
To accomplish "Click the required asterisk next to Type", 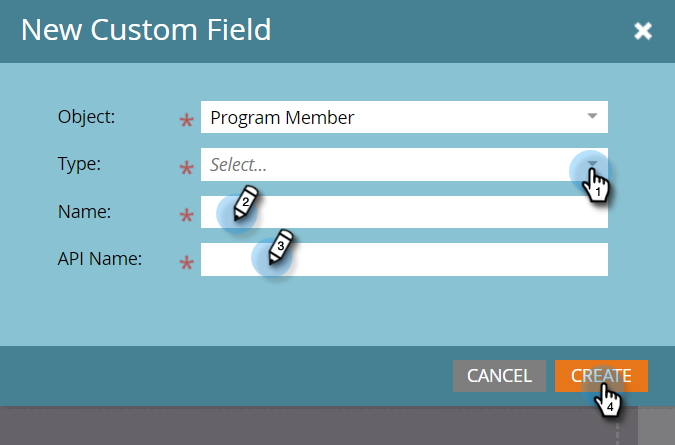I will 186,169.
